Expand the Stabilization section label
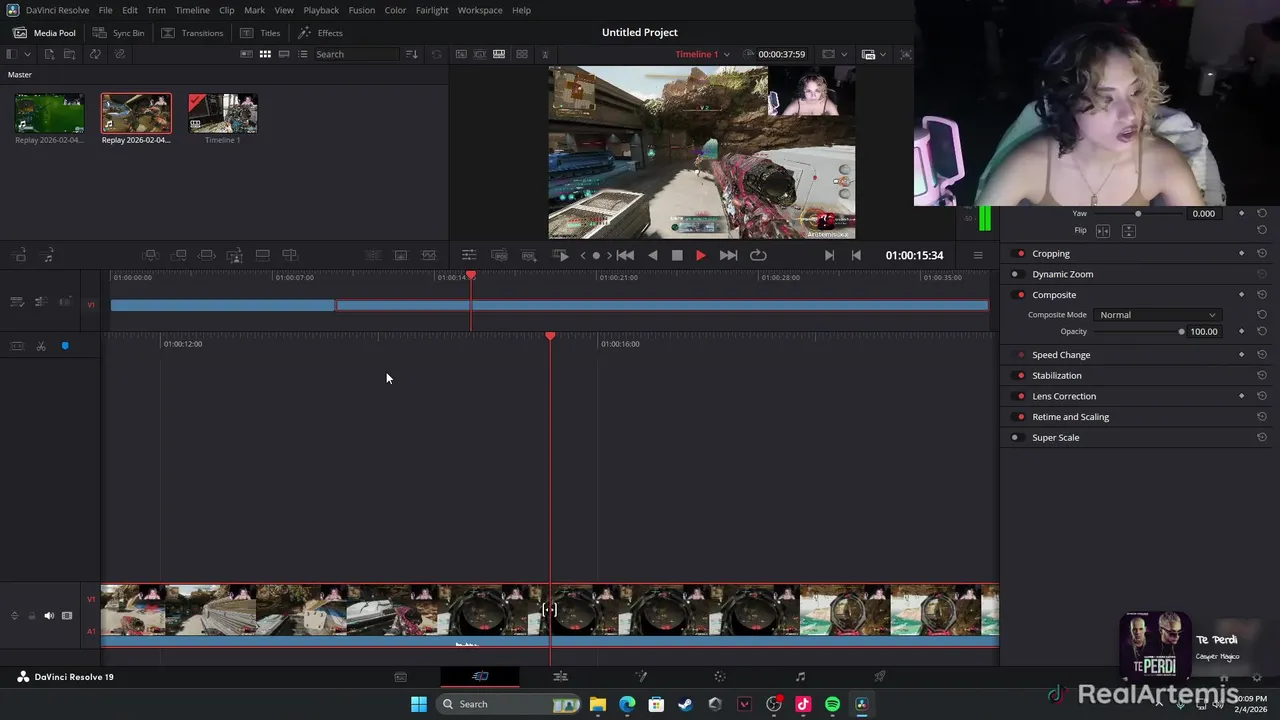1280x720 pixels. click(x=1057, y=376)
